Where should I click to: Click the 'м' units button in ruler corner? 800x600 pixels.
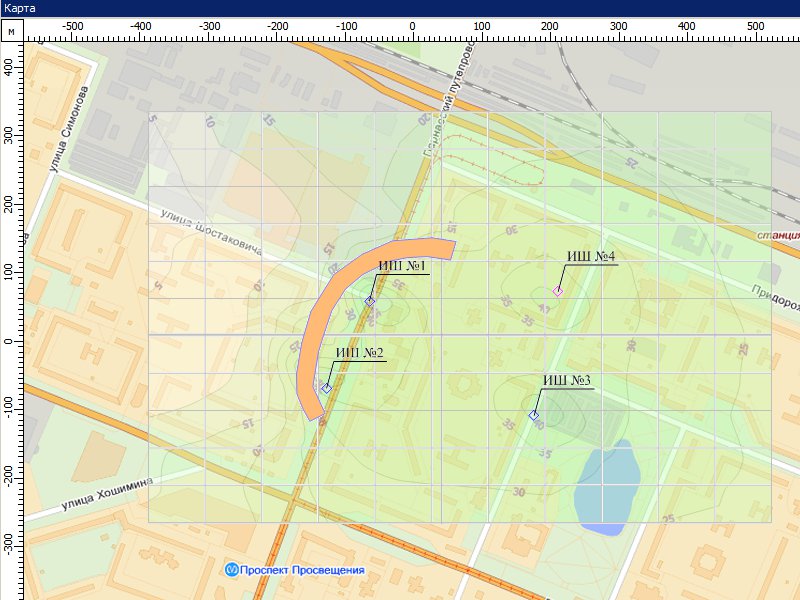[x=11, y=32]
